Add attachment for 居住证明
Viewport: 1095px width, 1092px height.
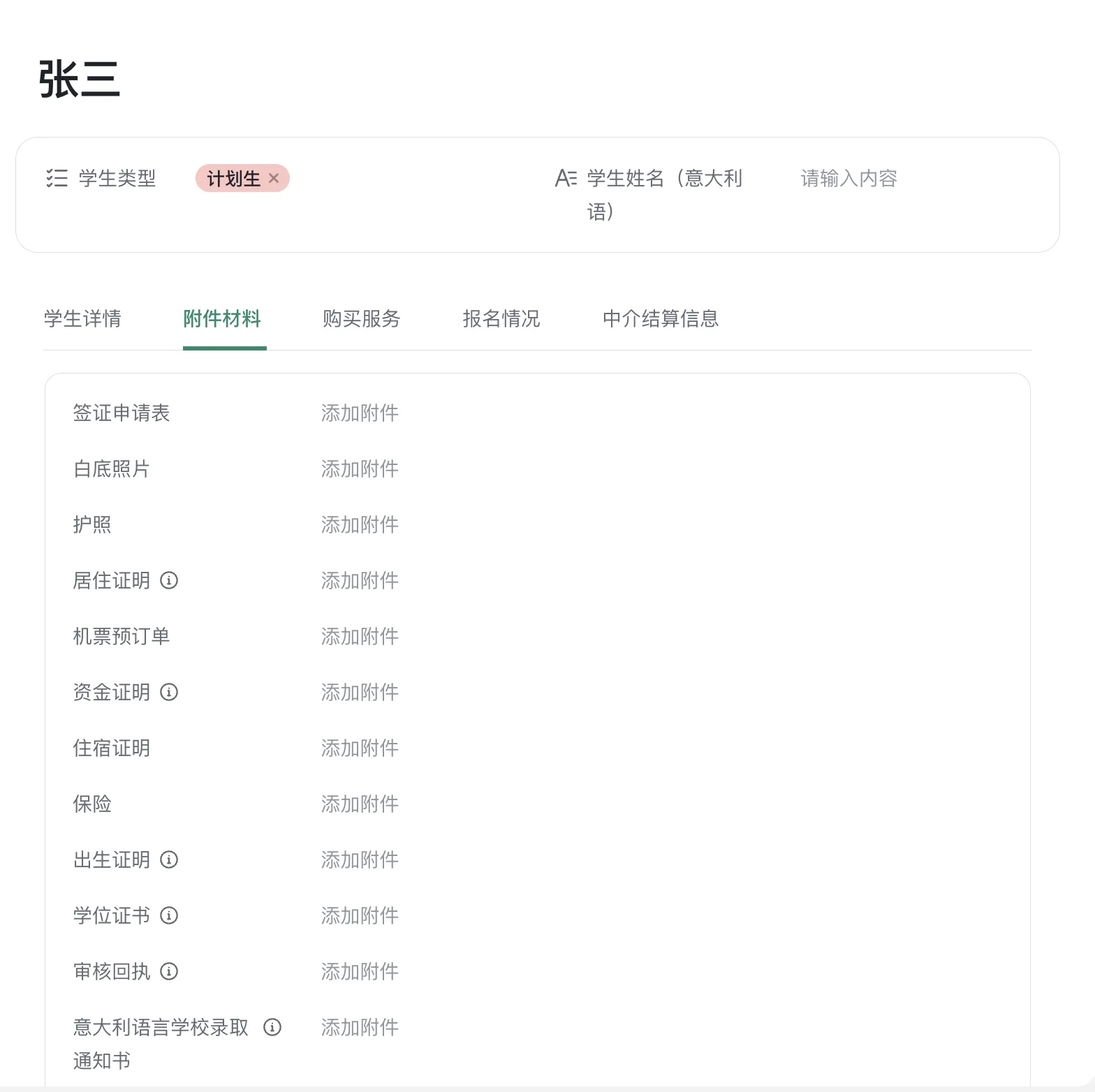360,580
